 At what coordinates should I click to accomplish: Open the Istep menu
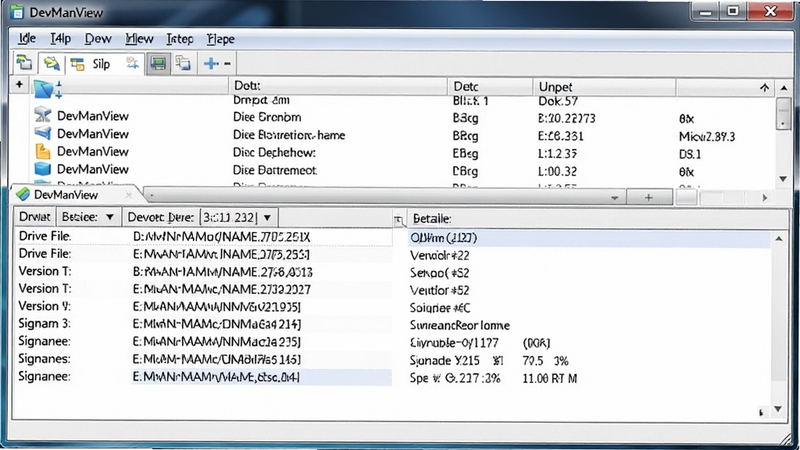(180, 39)
